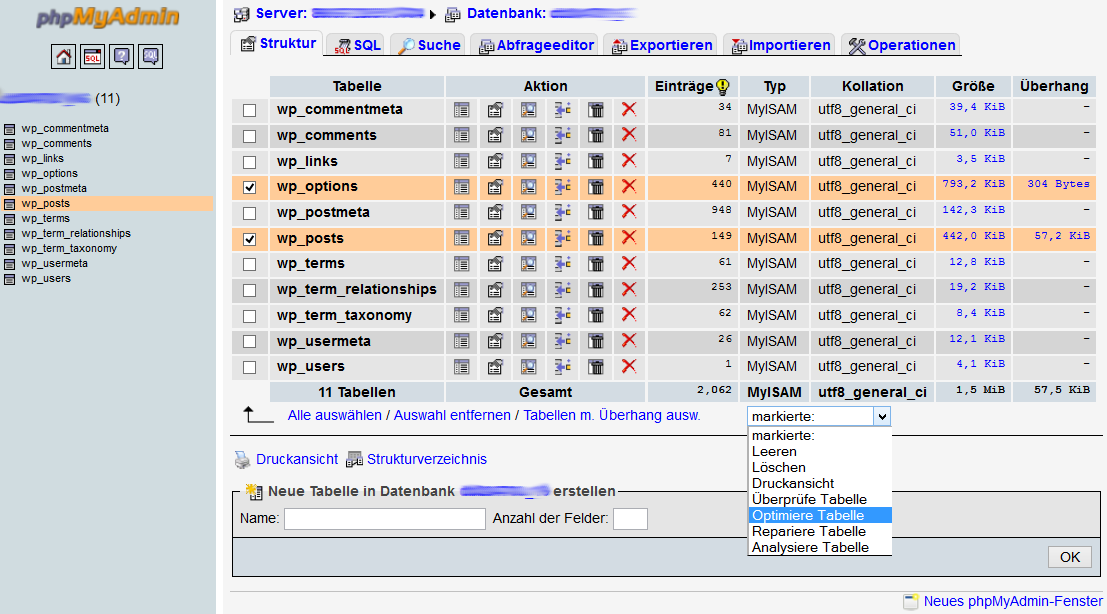Click the search icon in the wp_usermeta row
Viewport: 1107px width, 614px height.
pos(528,342)
